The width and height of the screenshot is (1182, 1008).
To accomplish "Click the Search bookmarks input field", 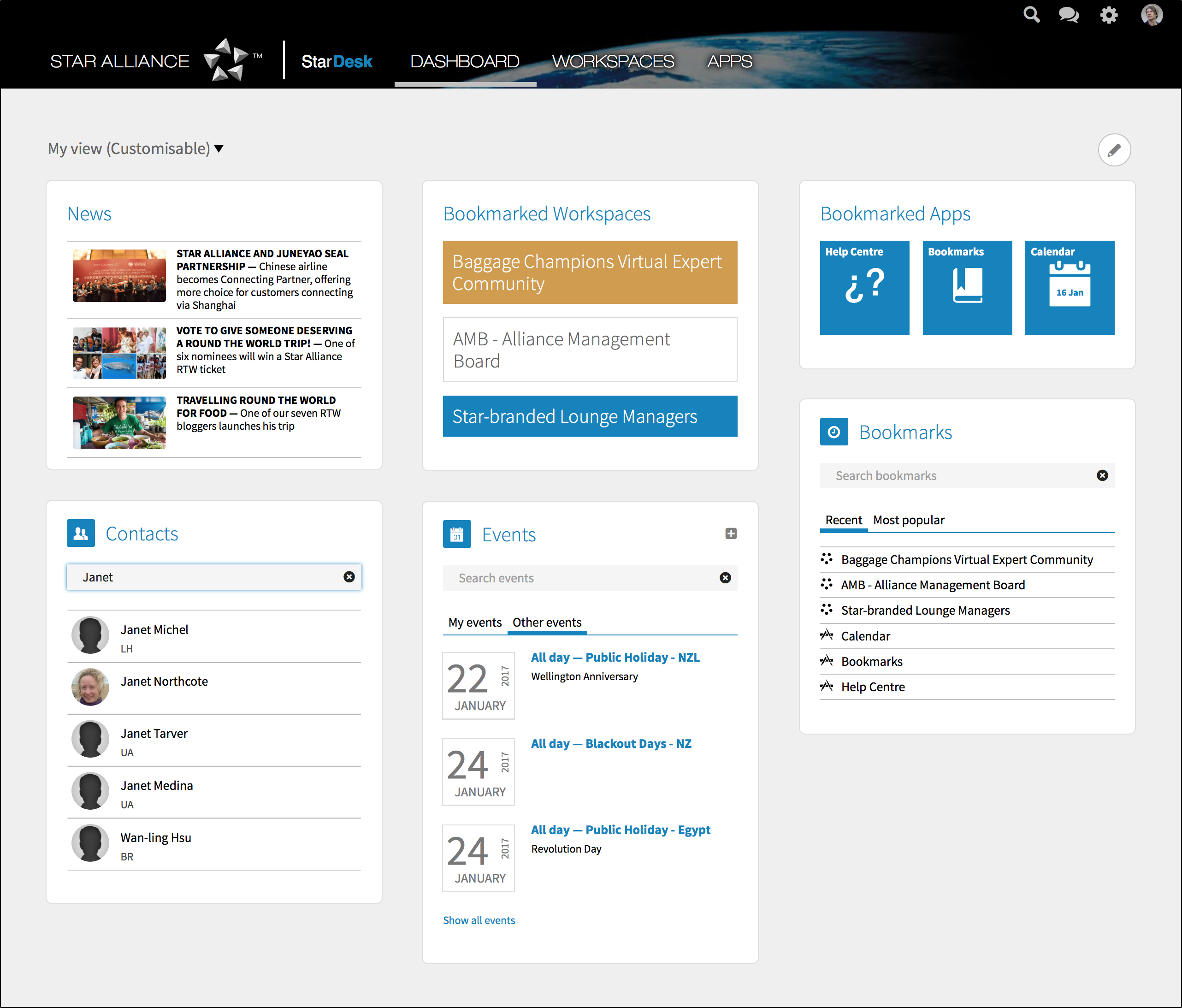I will click(958, 476).
